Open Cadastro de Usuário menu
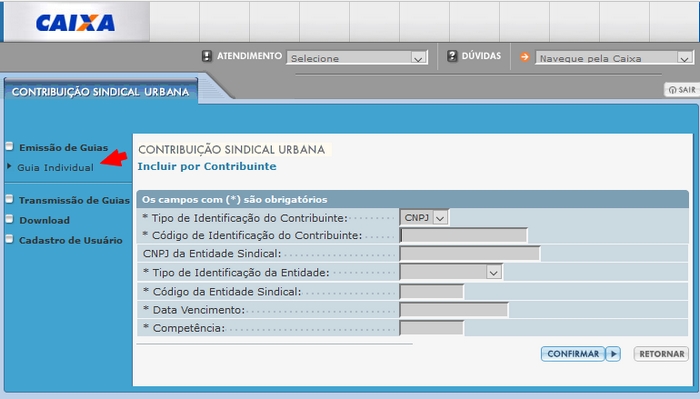The width and height of the screenshot is (700, 399). pyautogui.click(x=71, y=240)
